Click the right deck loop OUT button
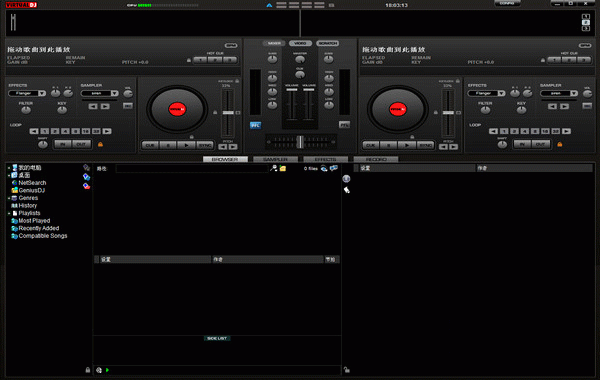The width and height of the screenshot is (600, 380). [540, 144]
